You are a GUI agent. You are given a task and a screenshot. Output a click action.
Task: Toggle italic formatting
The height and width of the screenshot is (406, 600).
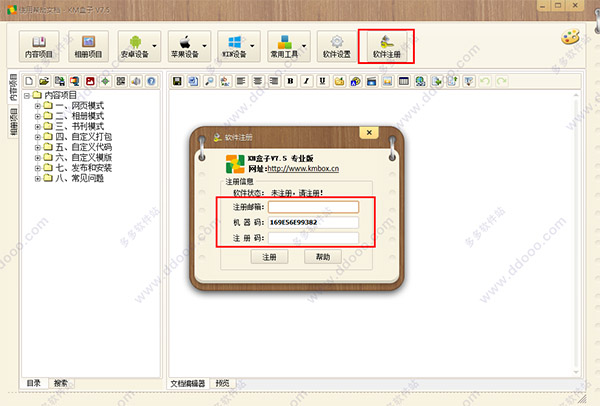pos(307,81)
